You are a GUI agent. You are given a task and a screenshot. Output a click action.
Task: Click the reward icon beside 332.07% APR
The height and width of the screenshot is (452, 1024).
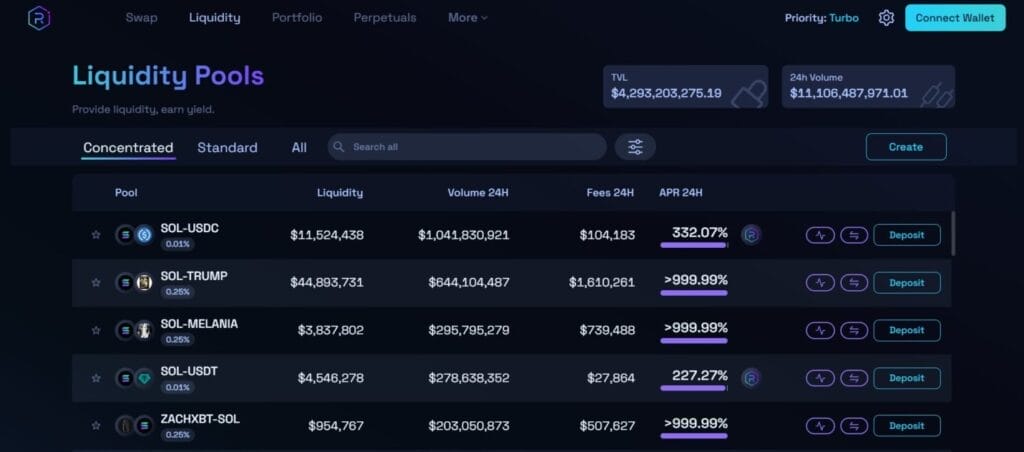751,234
